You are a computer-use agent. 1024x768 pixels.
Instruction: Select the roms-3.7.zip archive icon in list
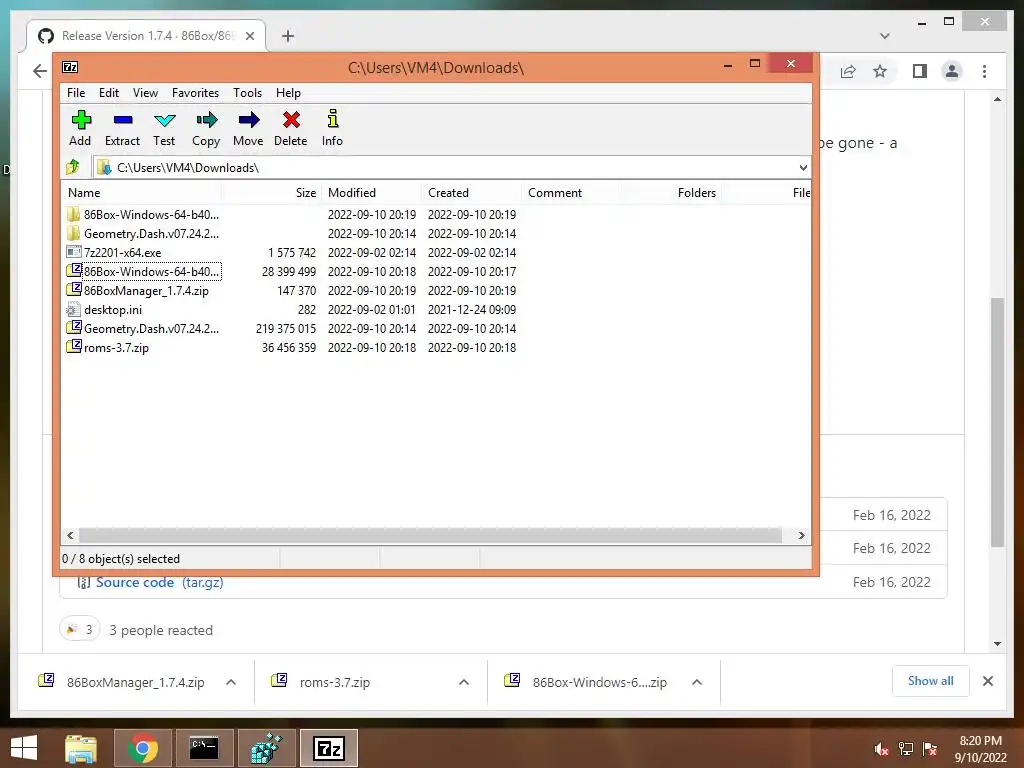[74, 347]
